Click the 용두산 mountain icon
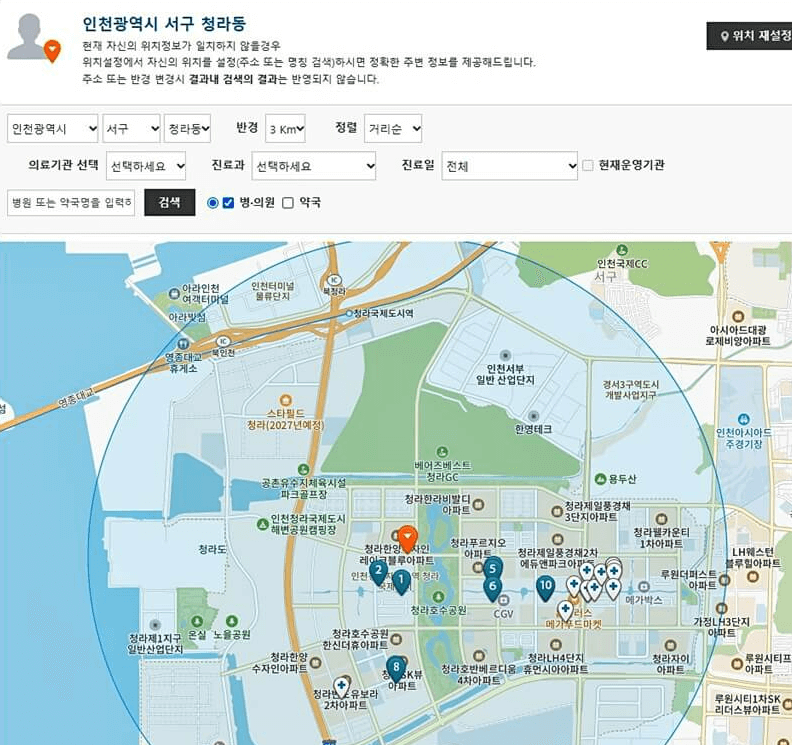This screenshot has height=745, width=792. (600, 478)
